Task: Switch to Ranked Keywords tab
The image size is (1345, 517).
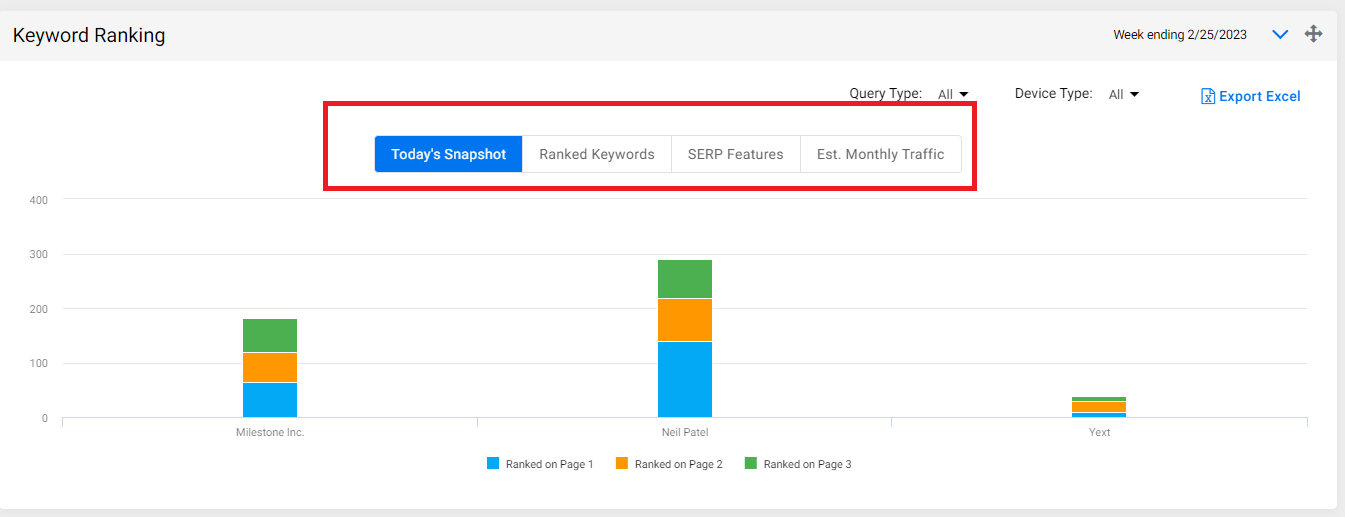Action: click(x=597, y=154)
